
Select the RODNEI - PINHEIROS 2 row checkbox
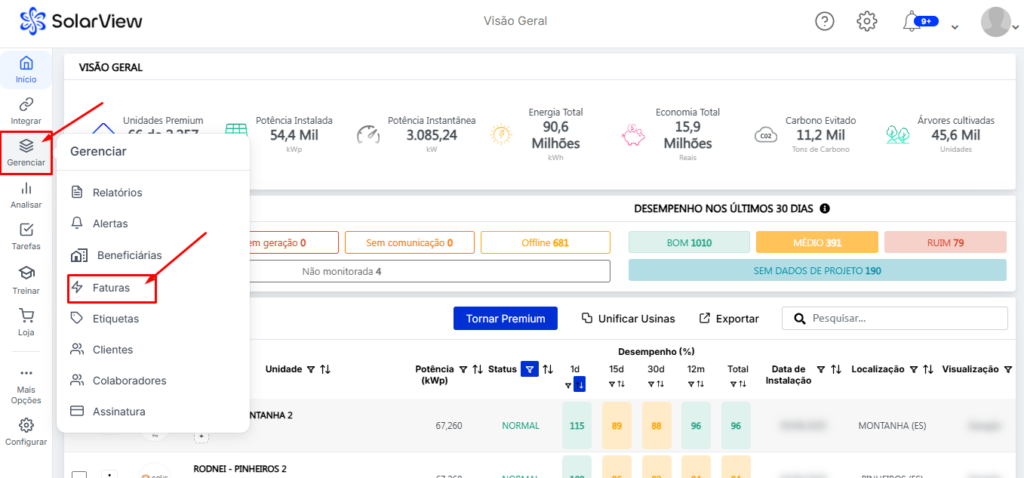click(80, 474)
